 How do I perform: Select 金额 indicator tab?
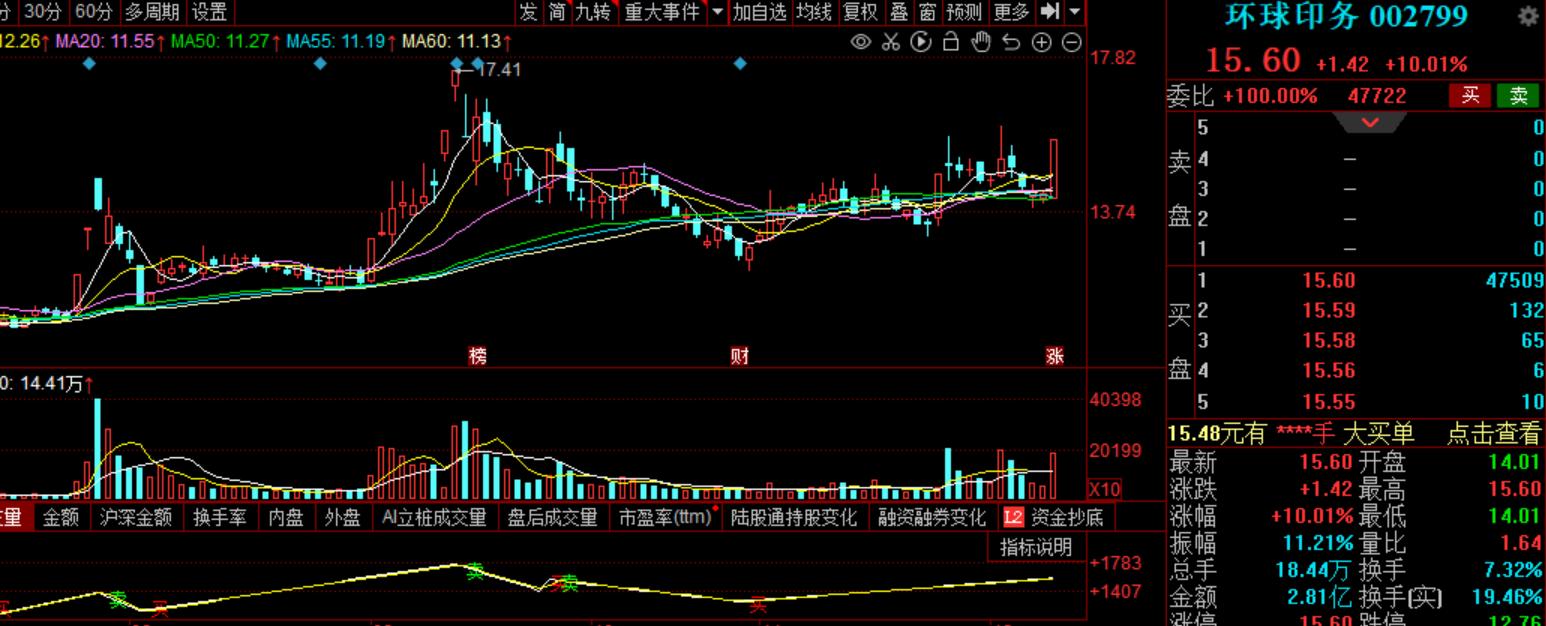tap(60, 517)
